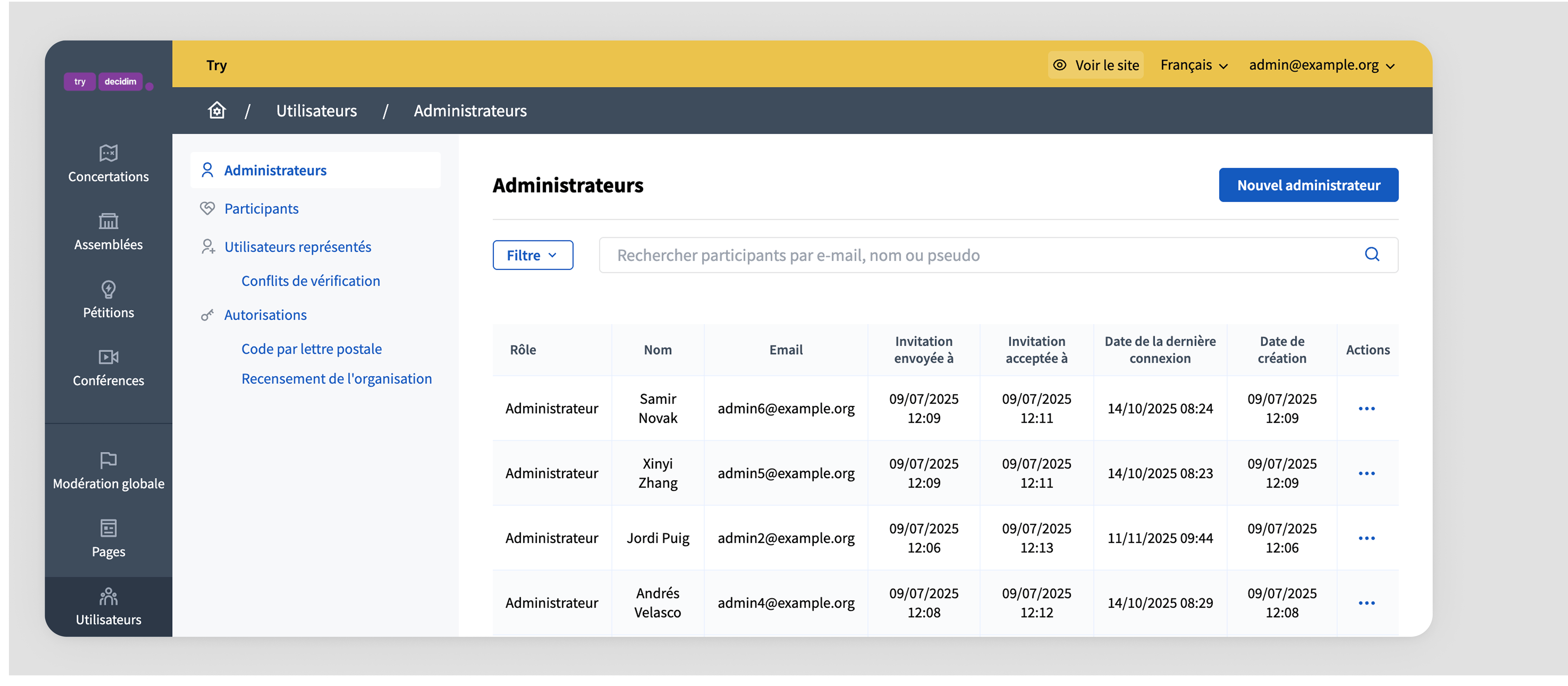This screenshot has width=1568, height=686.
Task: Open actions menu for Xinyi Zhang
Action: [x=1366, y=474]
